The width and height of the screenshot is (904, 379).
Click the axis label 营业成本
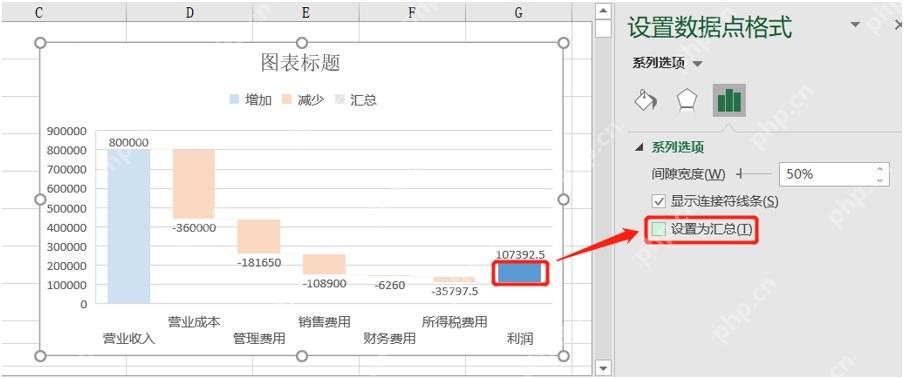pos(194,321)
